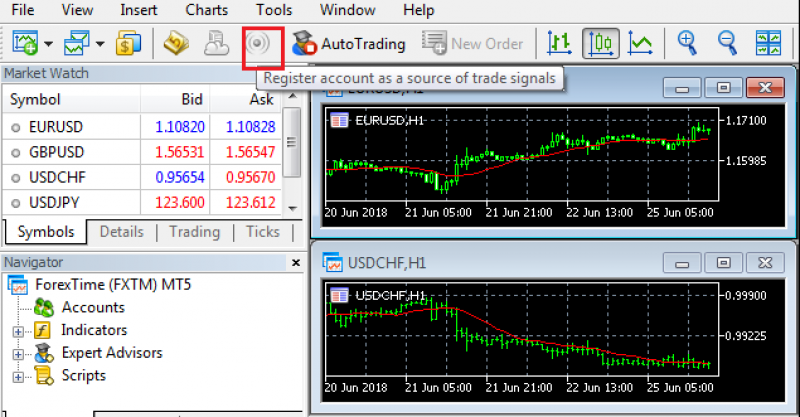Screen dimensions: 800x417
Task: Open Navigator via the gold folder icon
Action: (176, 43)
